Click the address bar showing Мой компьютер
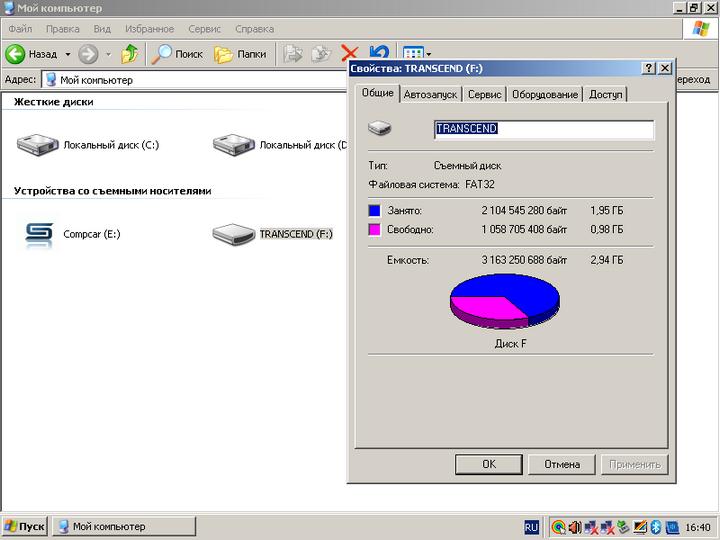 [x=195, y=80]
